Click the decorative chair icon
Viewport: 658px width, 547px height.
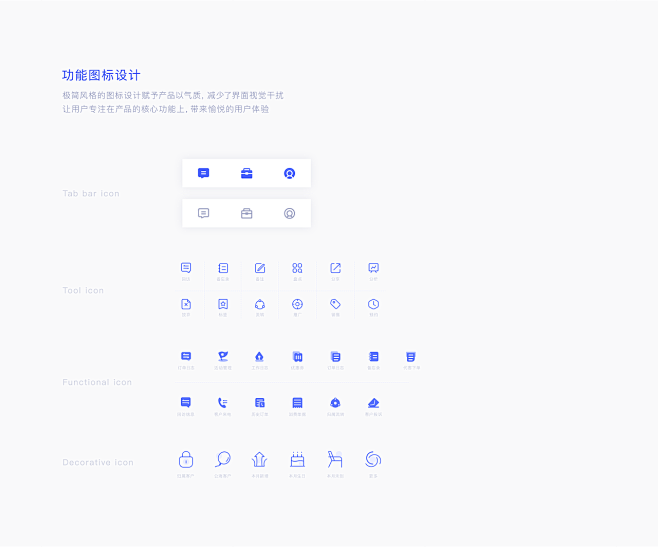(x=335, y=459)
